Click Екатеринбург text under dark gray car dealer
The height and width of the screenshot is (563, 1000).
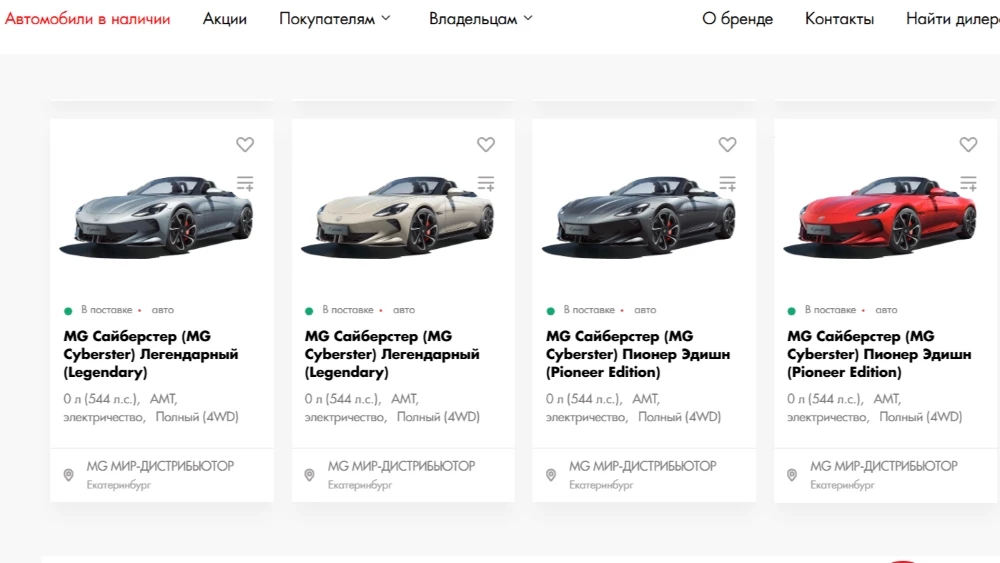point(601,485)
